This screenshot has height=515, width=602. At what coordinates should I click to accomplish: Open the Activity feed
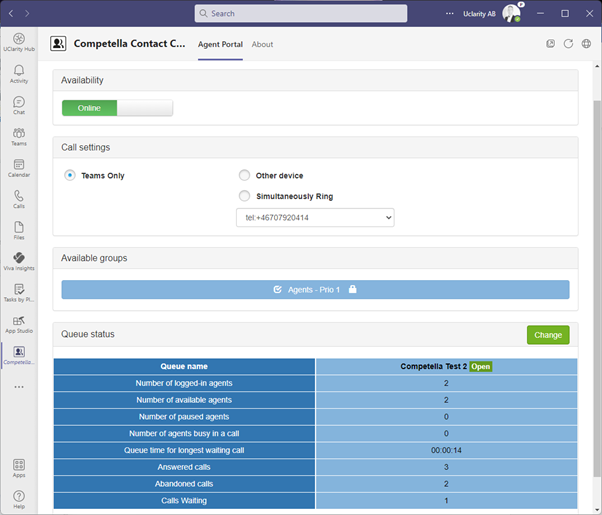tap(19, 74)
